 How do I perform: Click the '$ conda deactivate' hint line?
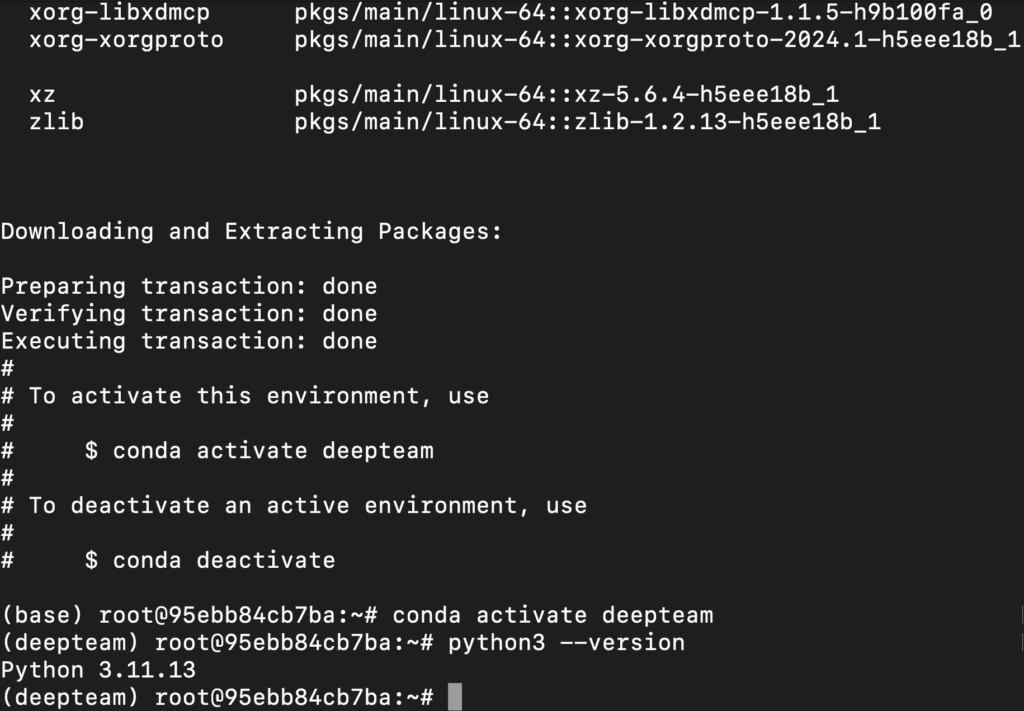pyautogui.click(x=210, y=560)
